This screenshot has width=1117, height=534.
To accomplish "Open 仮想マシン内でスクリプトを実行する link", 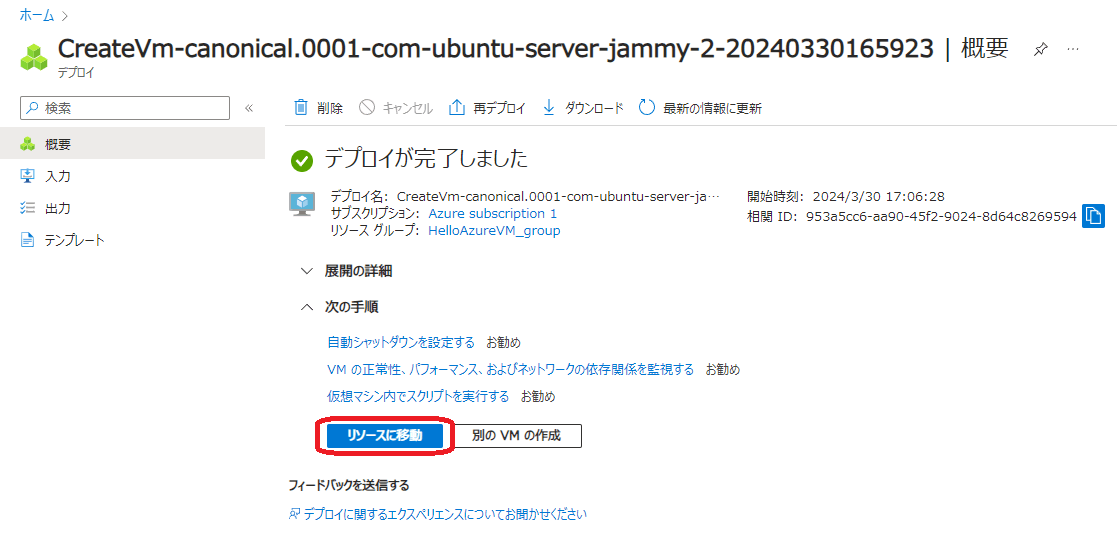I will pyautogui.click(x=418, y=397).
